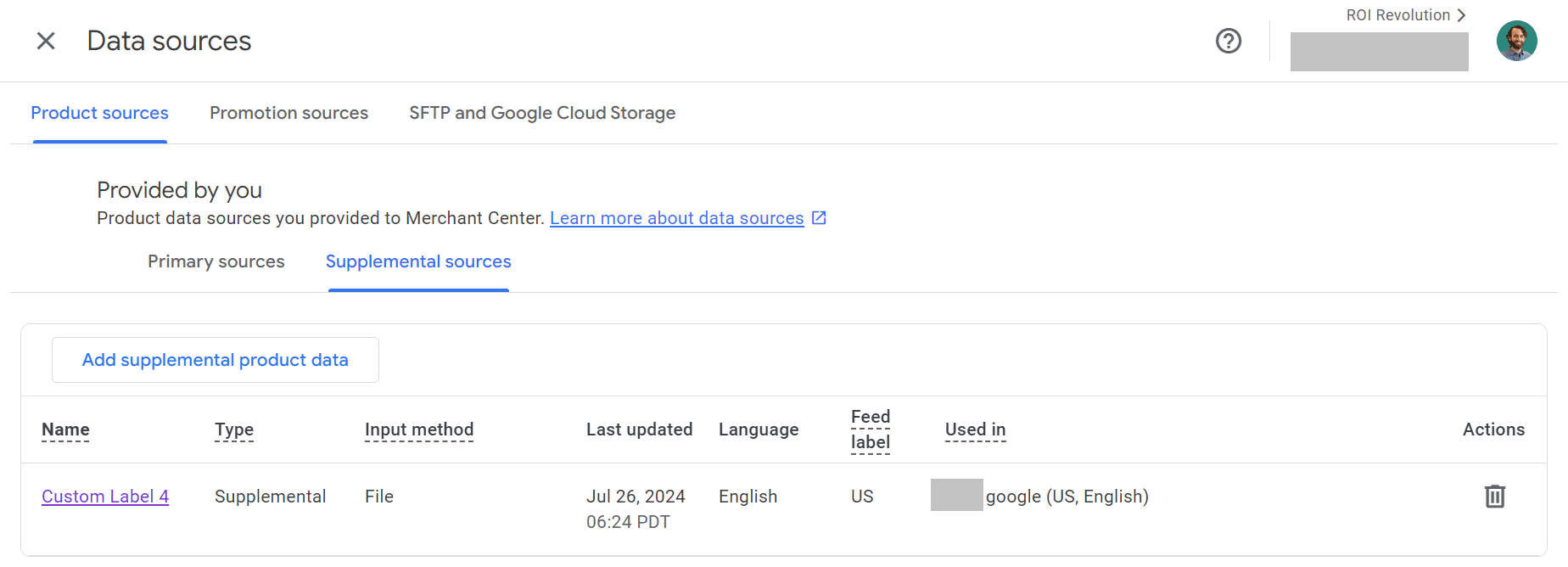Expand the ROI Revolution account chevron
The width and height of the screenshot is (1568, 567).
coord(1461,15)
